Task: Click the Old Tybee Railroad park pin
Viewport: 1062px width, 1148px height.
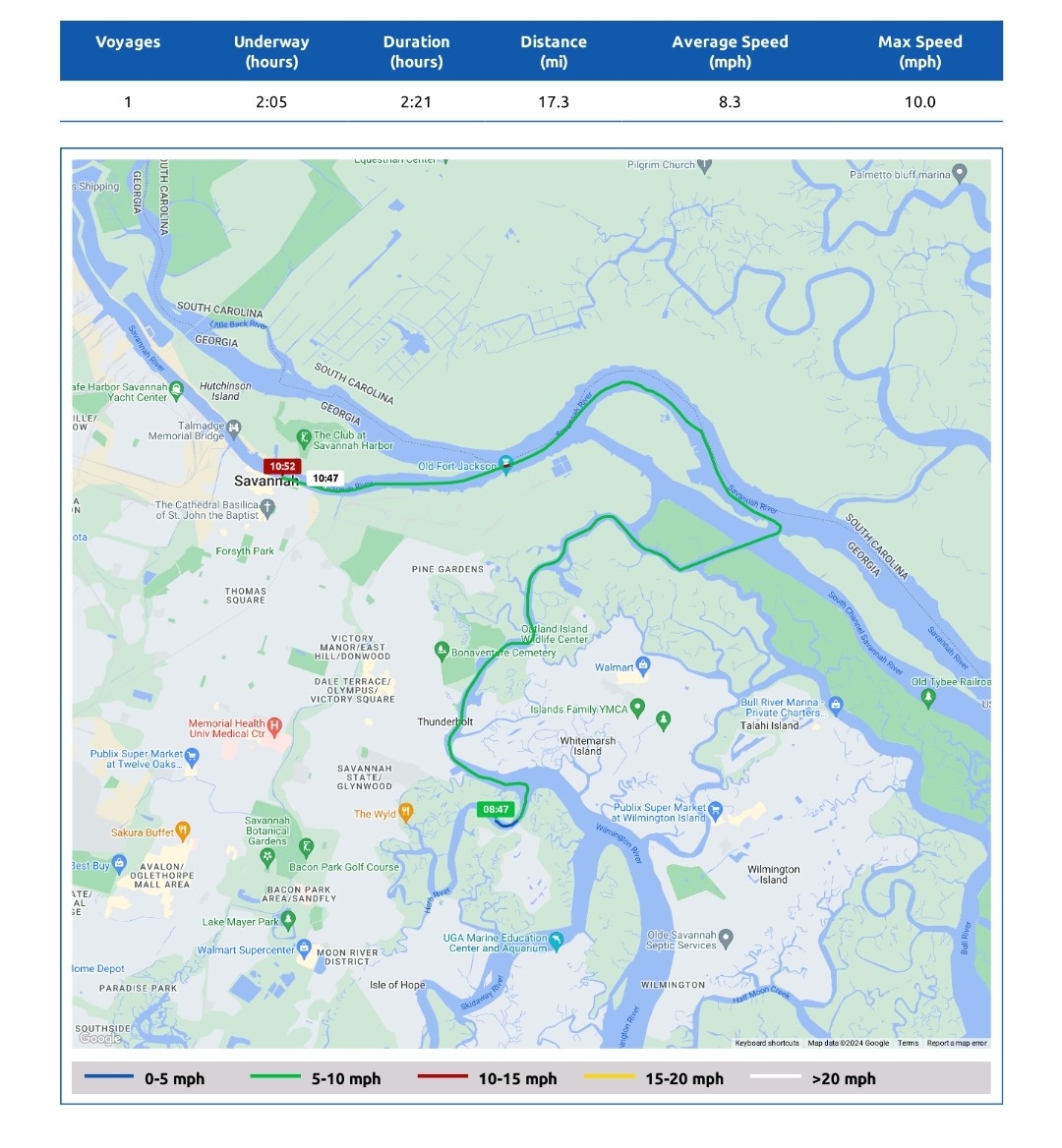Action: pos(928,696)
